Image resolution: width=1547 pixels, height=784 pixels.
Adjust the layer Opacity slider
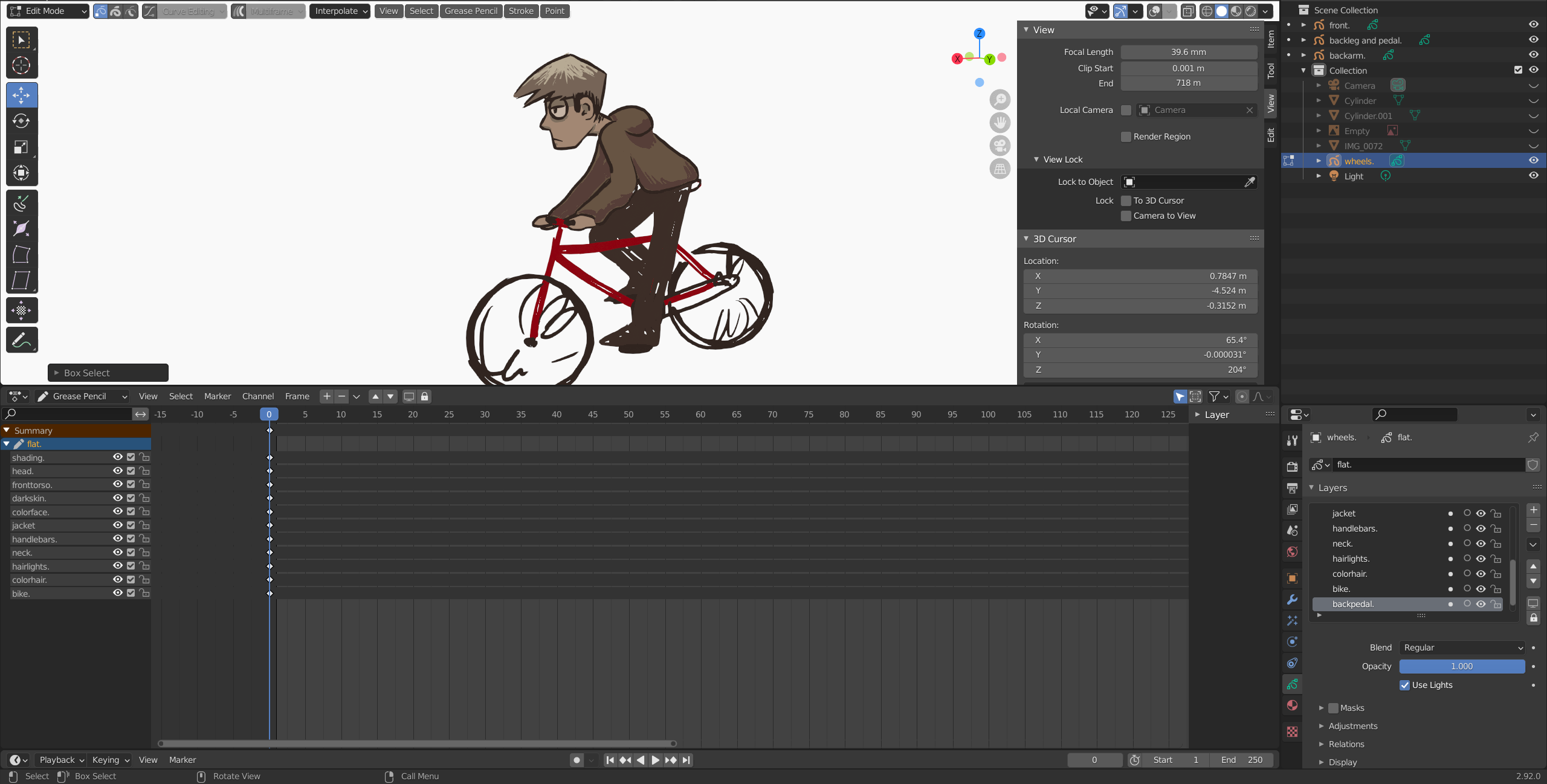1462,666
